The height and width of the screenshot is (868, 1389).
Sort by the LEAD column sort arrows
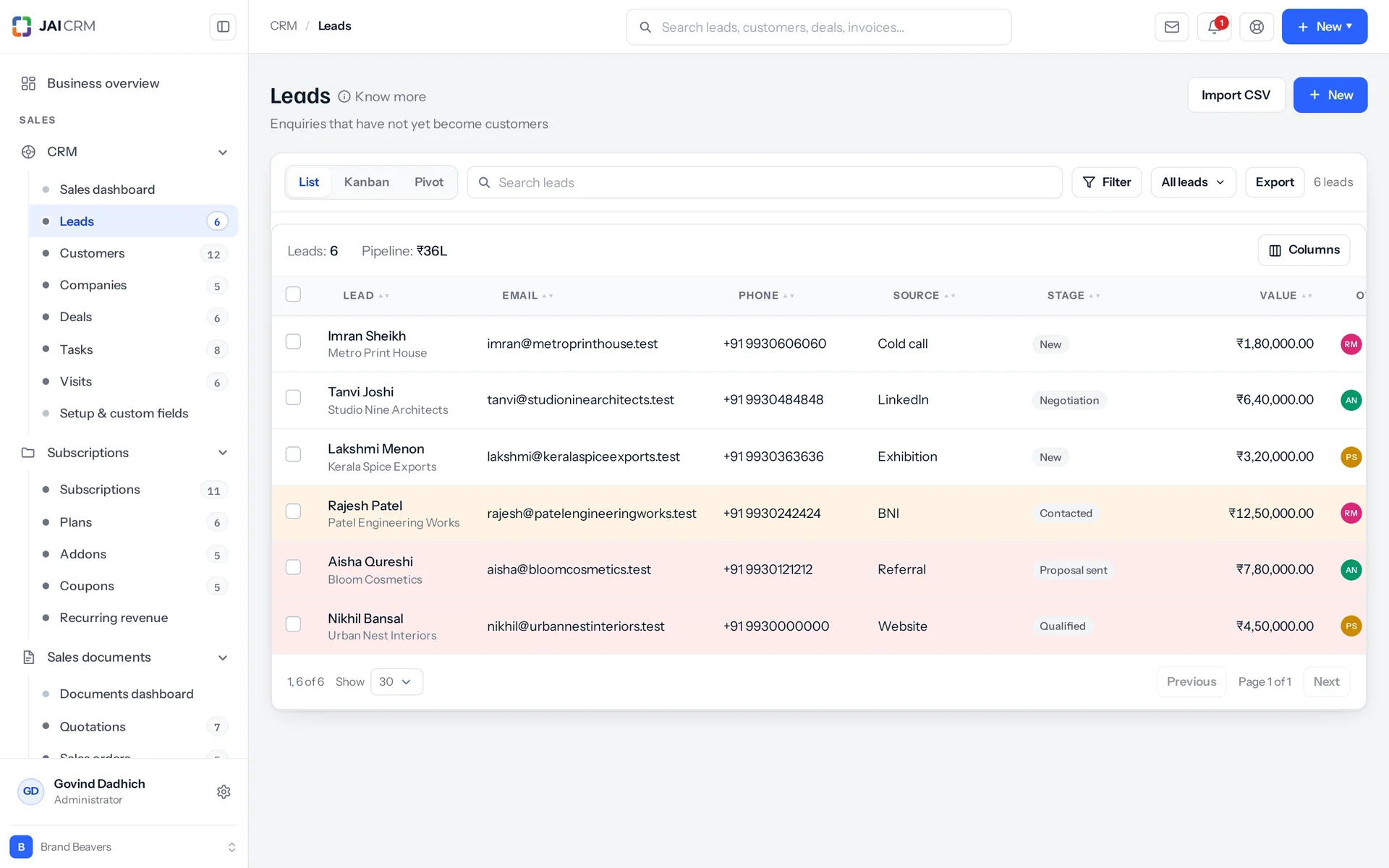click(384, 296)
